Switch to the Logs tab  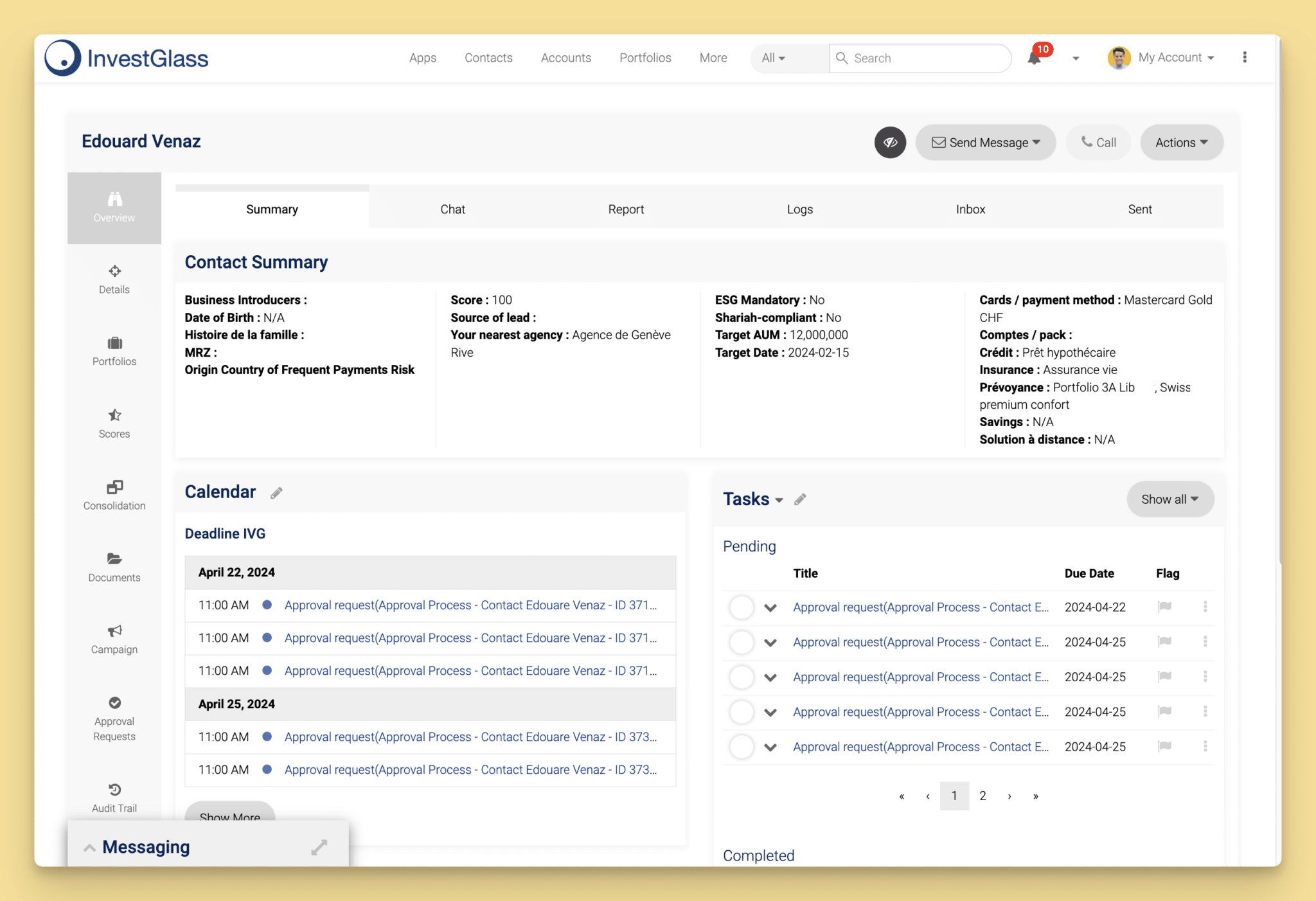coord(800,209)
